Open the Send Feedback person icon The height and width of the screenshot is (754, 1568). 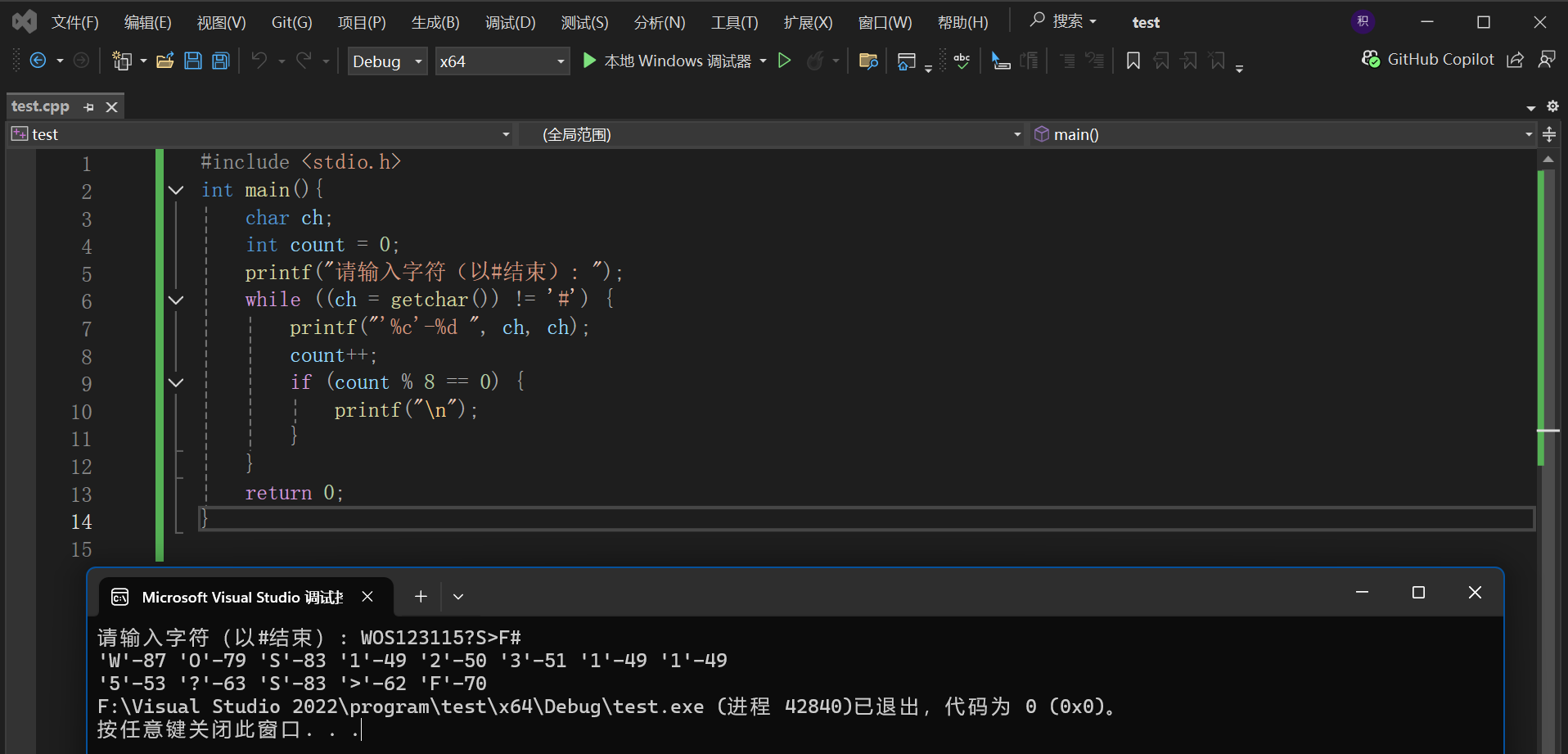point(1547,60)
